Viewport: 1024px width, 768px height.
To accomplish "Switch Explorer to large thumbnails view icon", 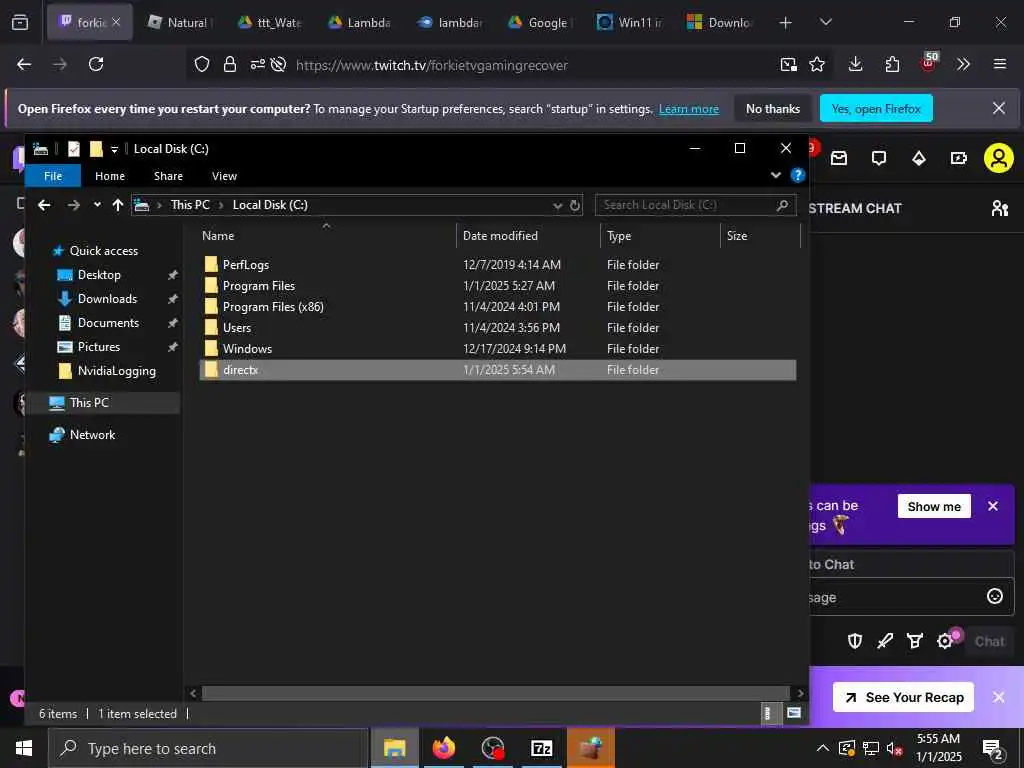I will coord(793,713).
